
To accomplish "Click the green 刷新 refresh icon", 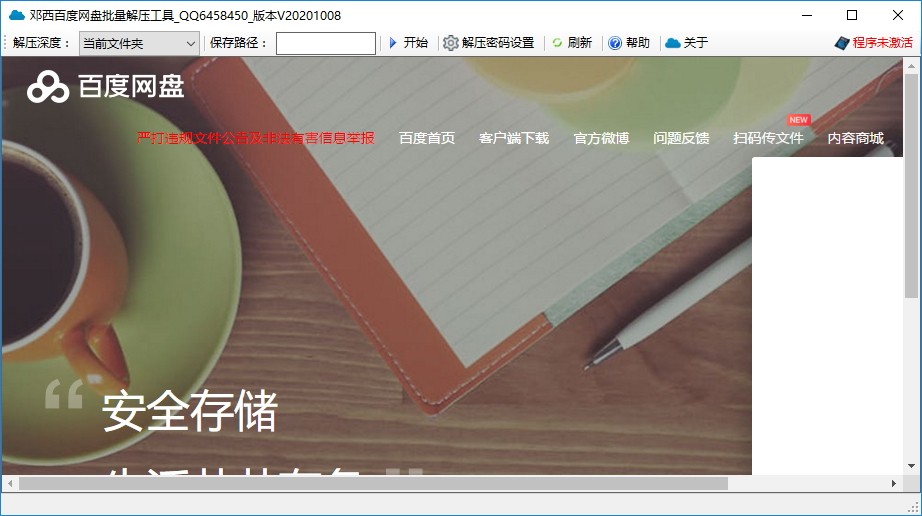I will pos(557,43).
